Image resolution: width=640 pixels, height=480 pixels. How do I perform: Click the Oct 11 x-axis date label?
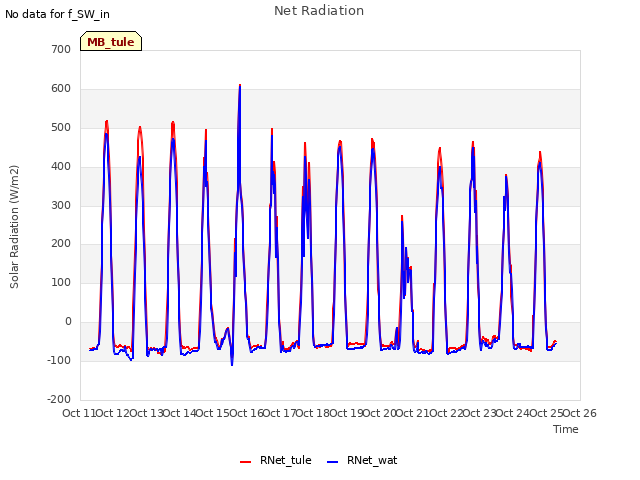(79, 413)
